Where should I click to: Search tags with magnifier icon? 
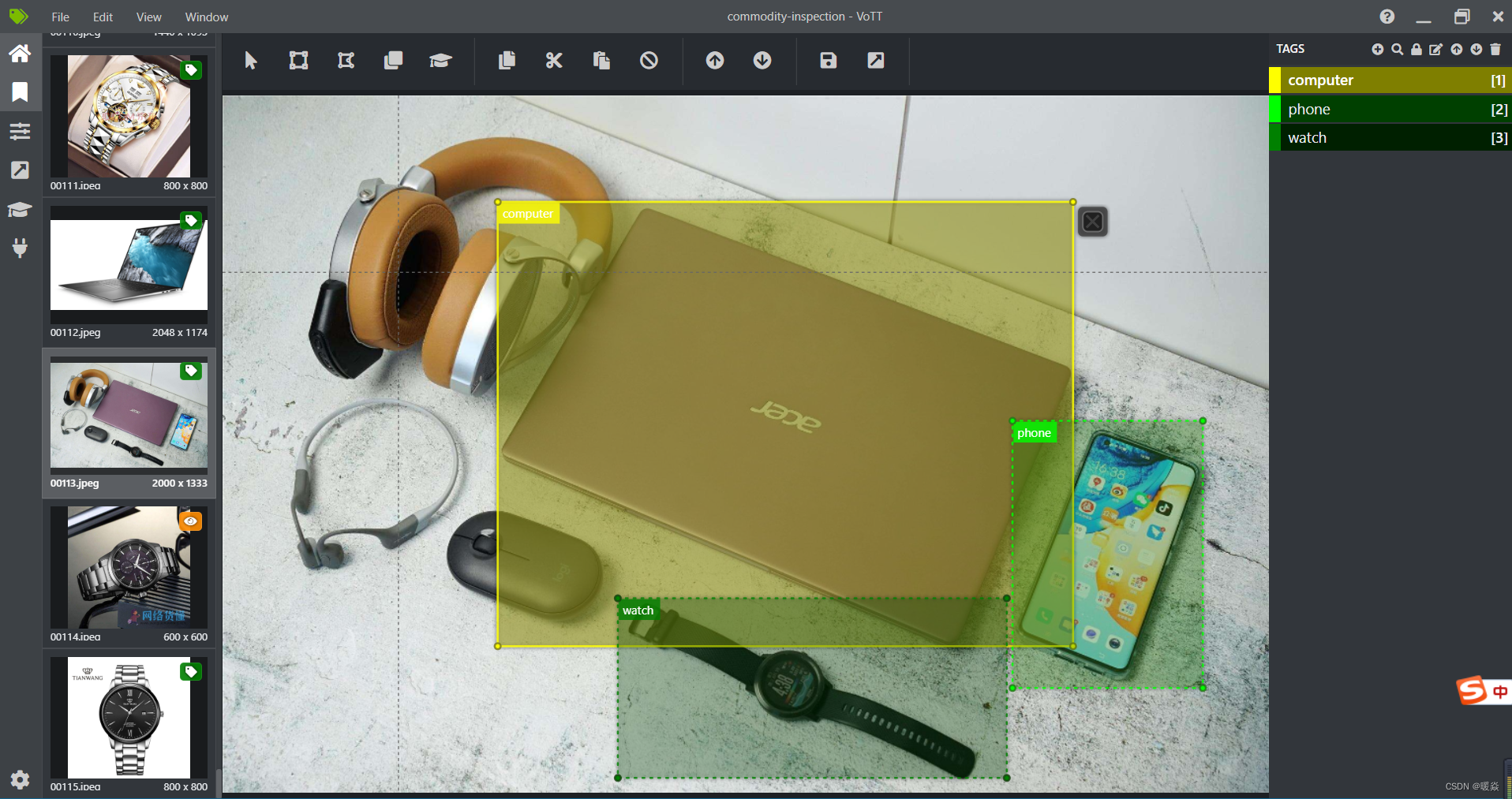click(x=1398, y=49)
